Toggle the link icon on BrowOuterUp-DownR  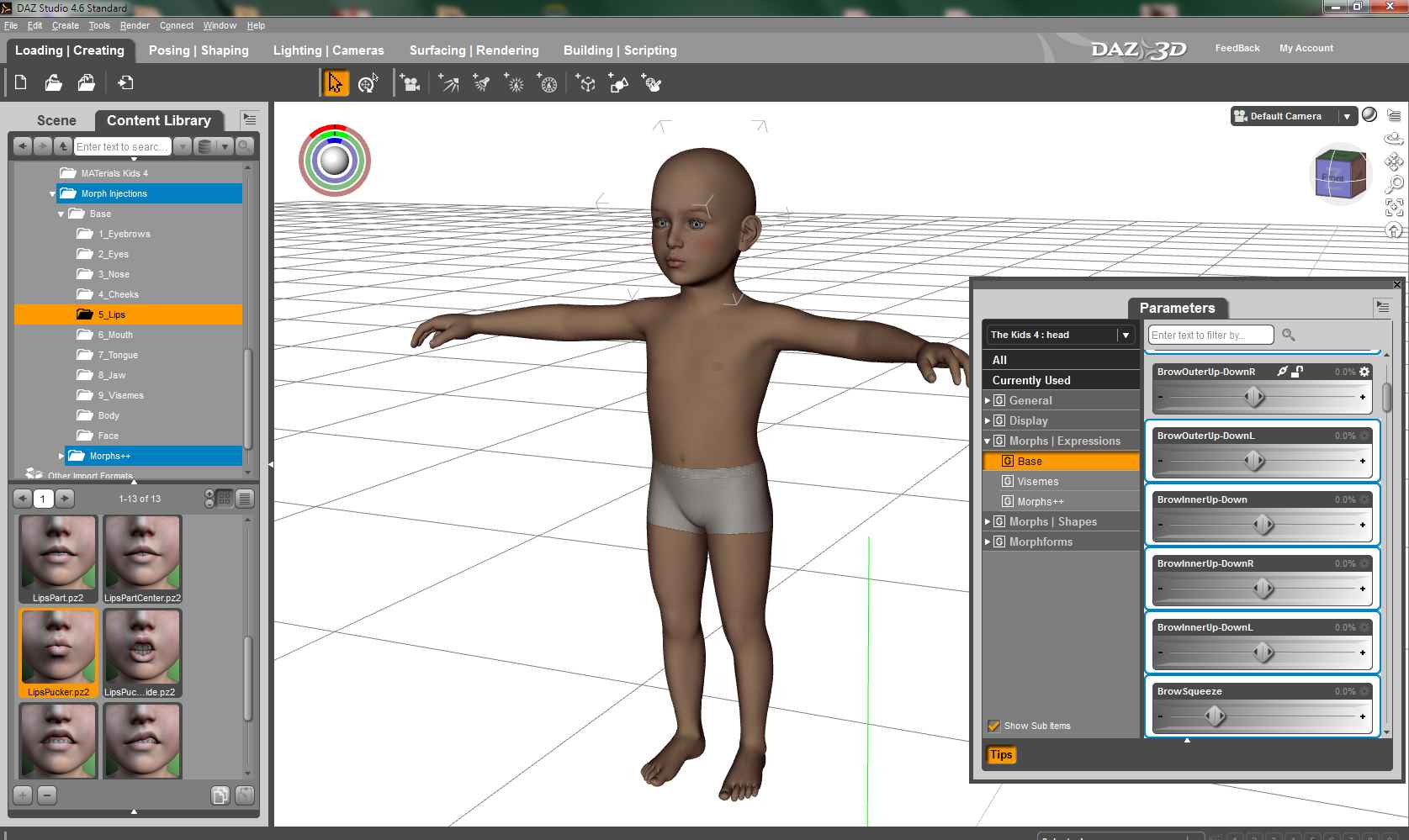1282,372
